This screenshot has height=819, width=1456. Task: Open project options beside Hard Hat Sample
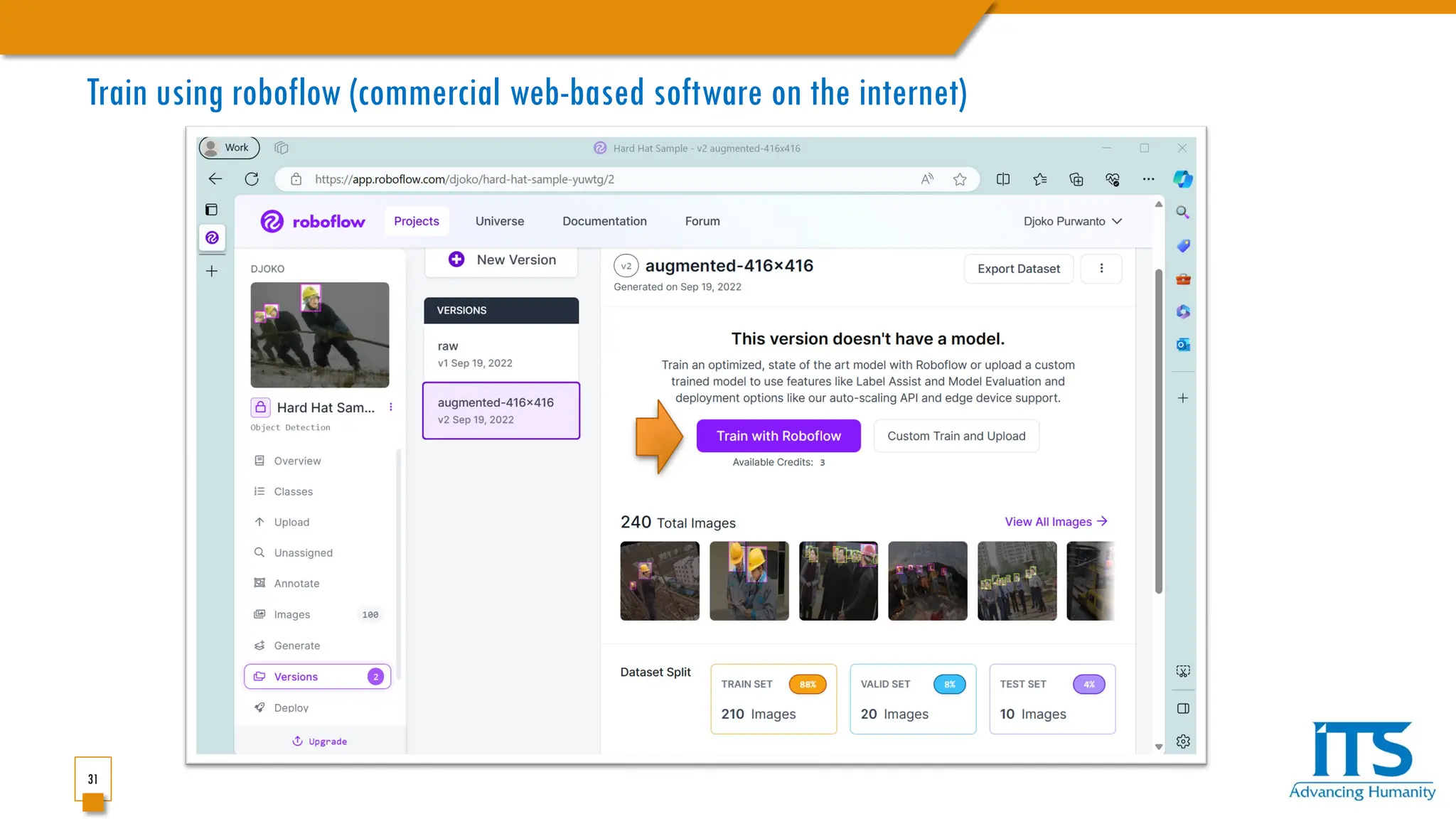click(x=390, y=407)
